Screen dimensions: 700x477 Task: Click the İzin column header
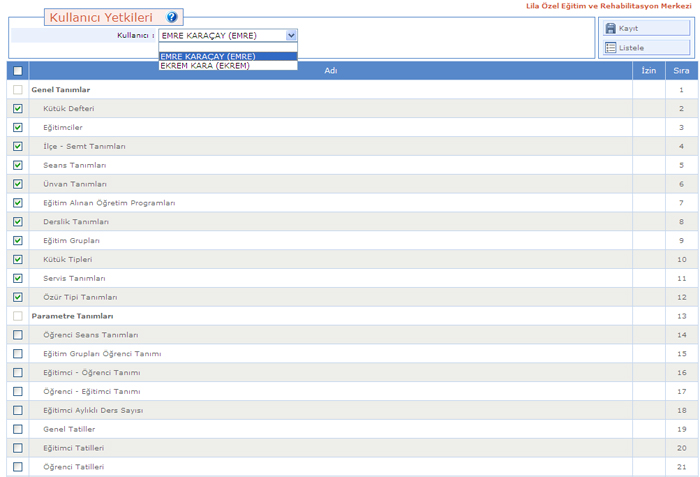point(648,71)
